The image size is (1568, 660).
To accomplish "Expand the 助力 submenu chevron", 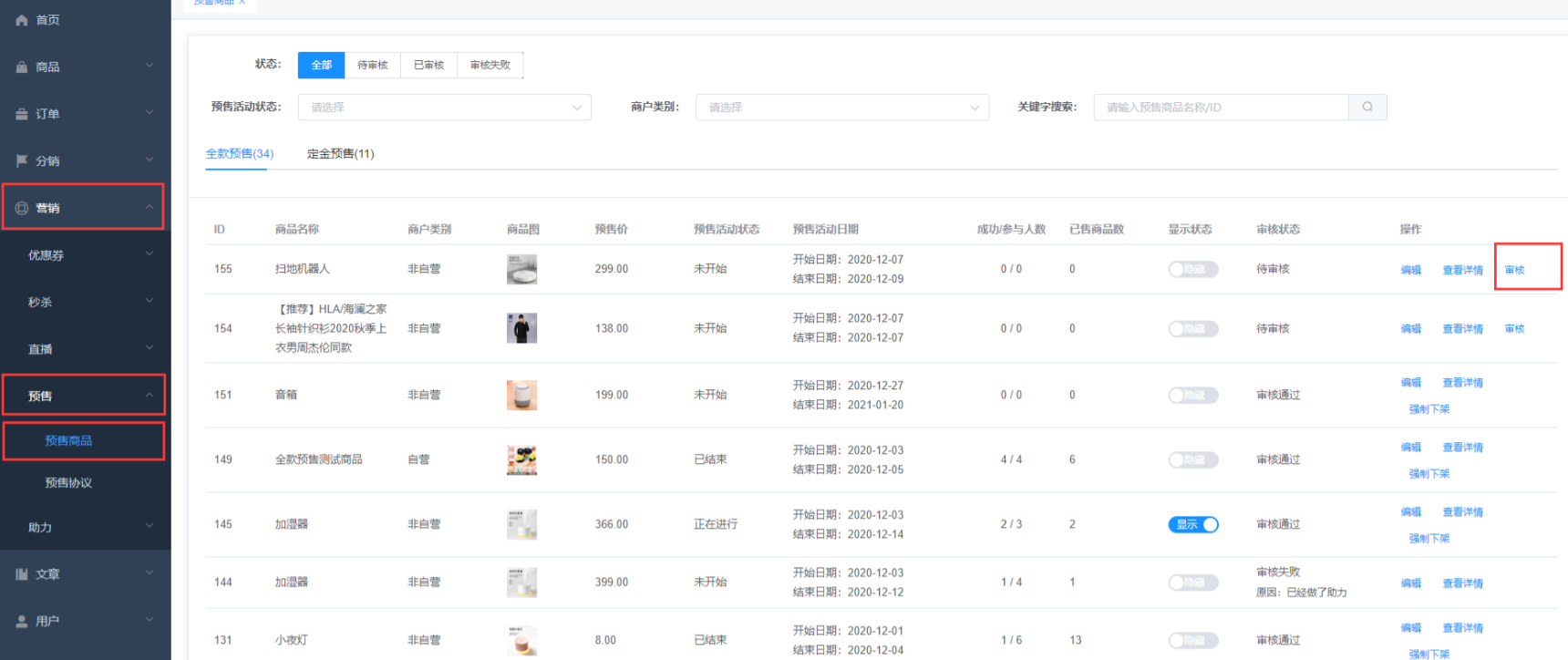I will tap(150, 527).
